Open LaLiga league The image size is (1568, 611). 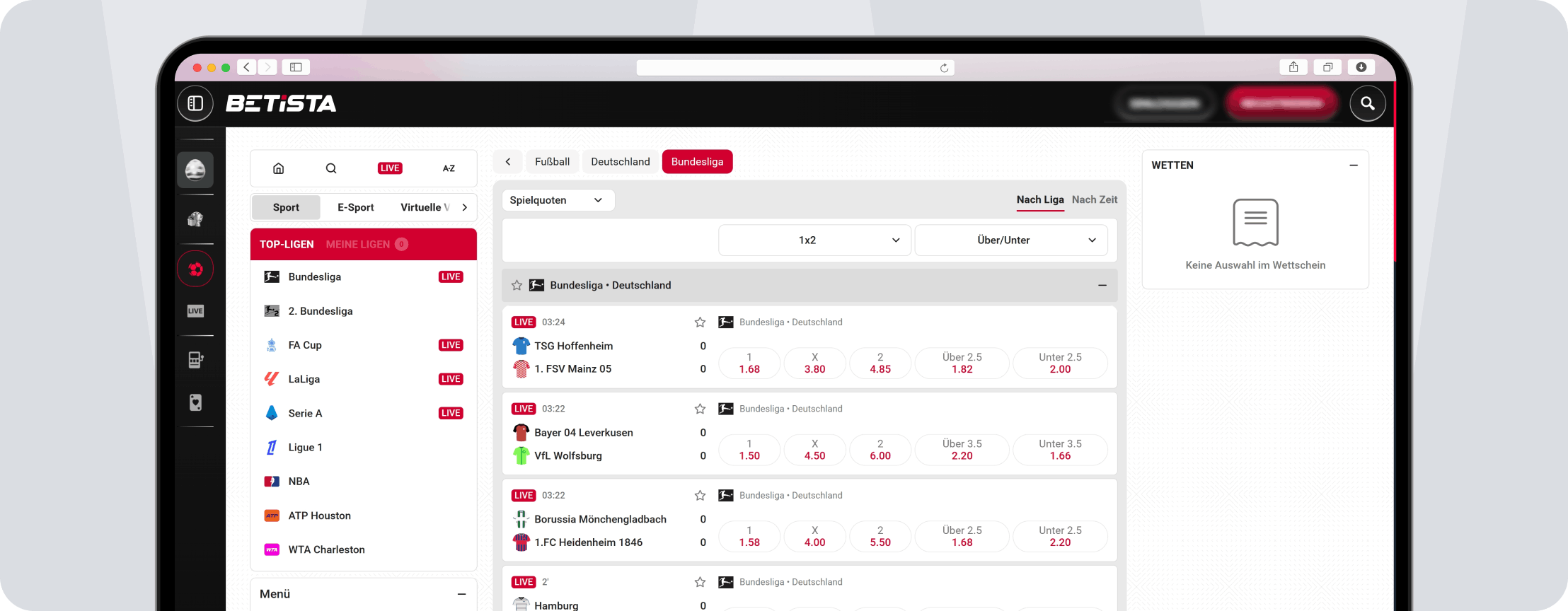pos(364,379)
